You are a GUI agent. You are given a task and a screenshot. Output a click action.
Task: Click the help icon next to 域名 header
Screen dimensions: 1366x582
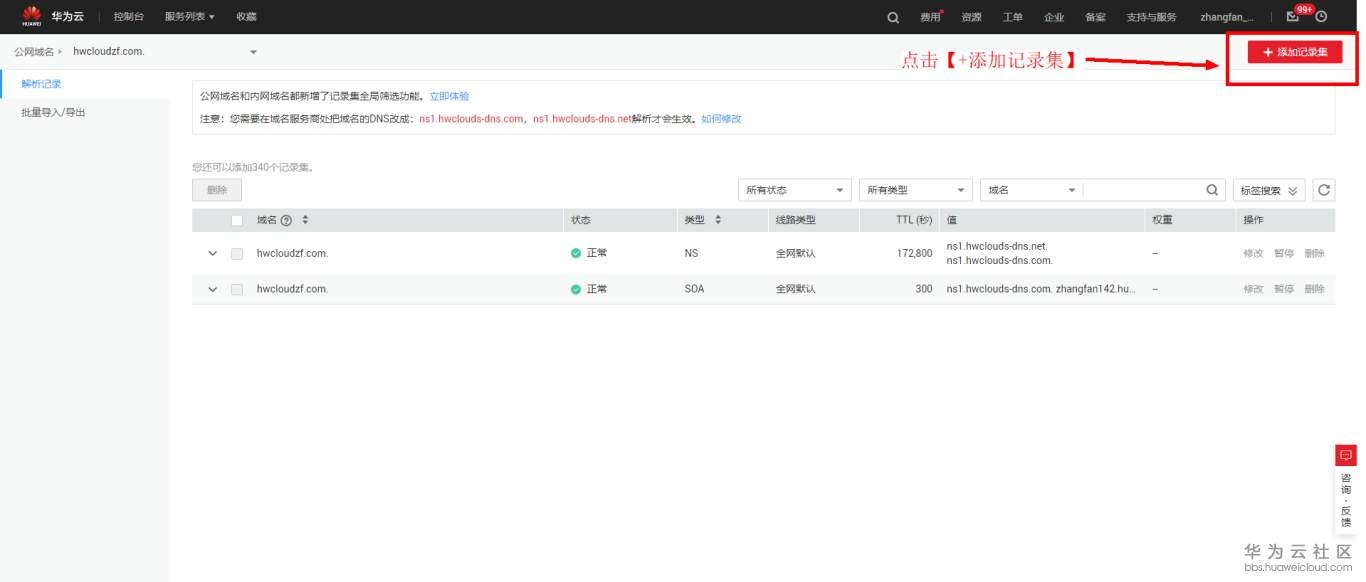287,220
